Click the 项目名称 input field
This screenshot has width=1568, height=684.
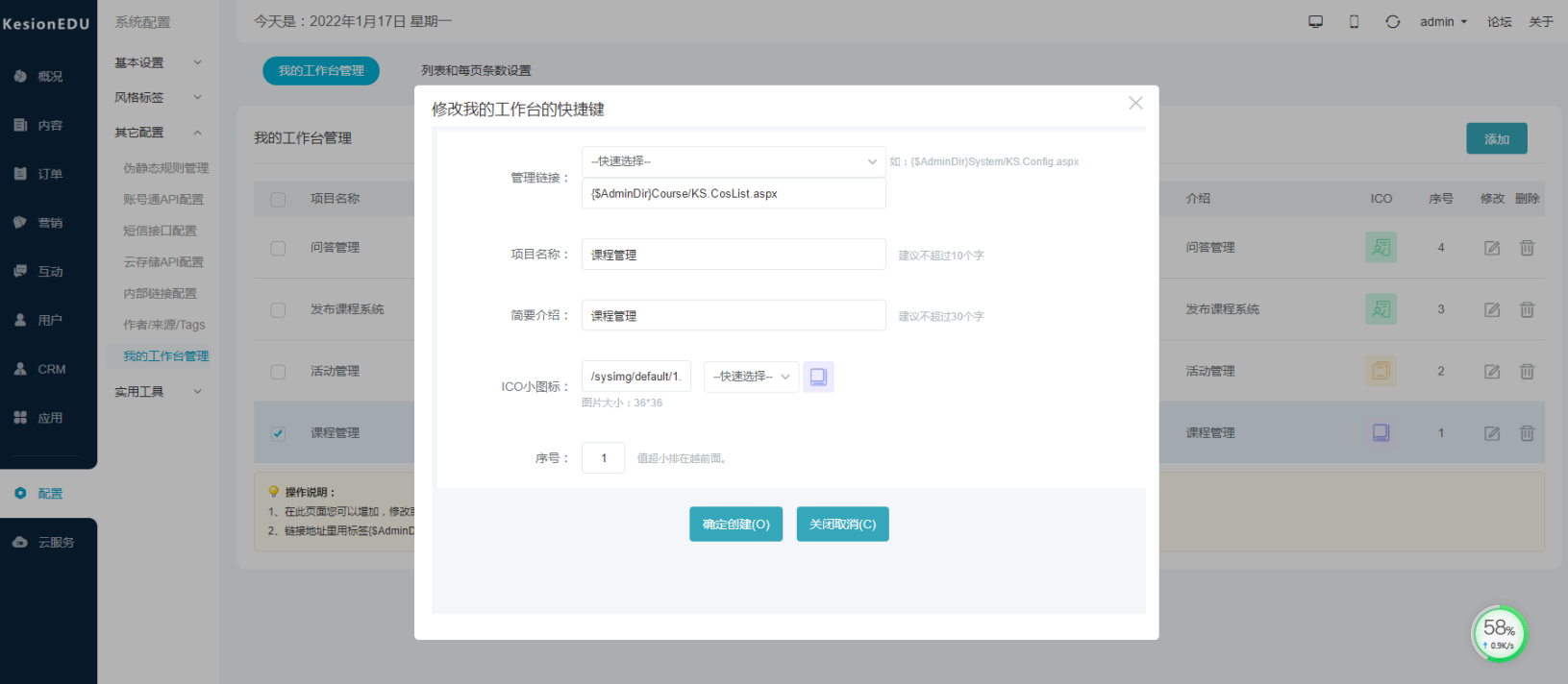pos(734,255)
